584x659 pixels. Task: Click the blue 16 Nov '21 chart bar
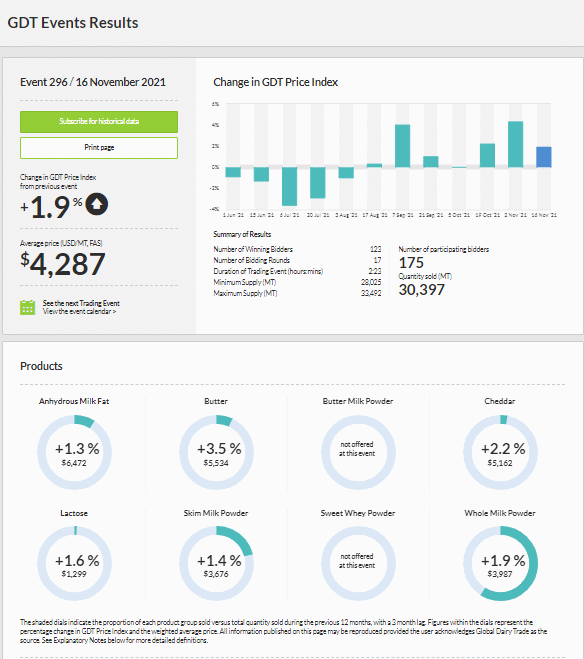point(544,157)
